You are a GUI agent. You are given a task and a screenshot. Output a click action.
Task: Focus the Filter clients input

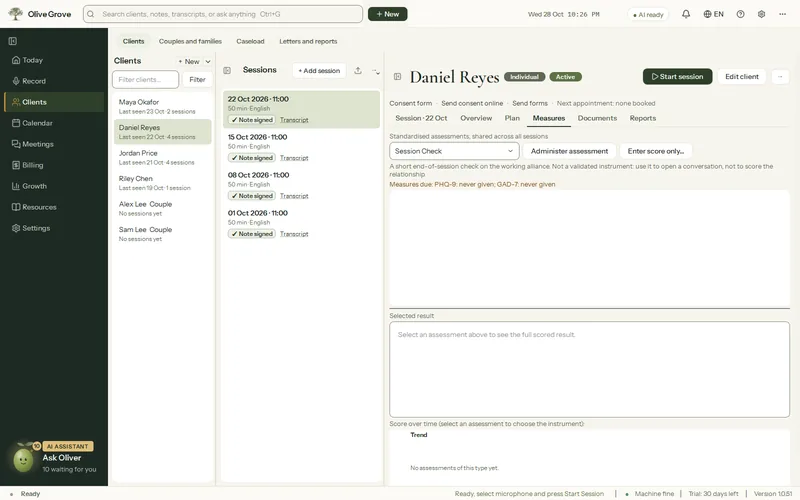pyautogui.click(x=145, y=80)
